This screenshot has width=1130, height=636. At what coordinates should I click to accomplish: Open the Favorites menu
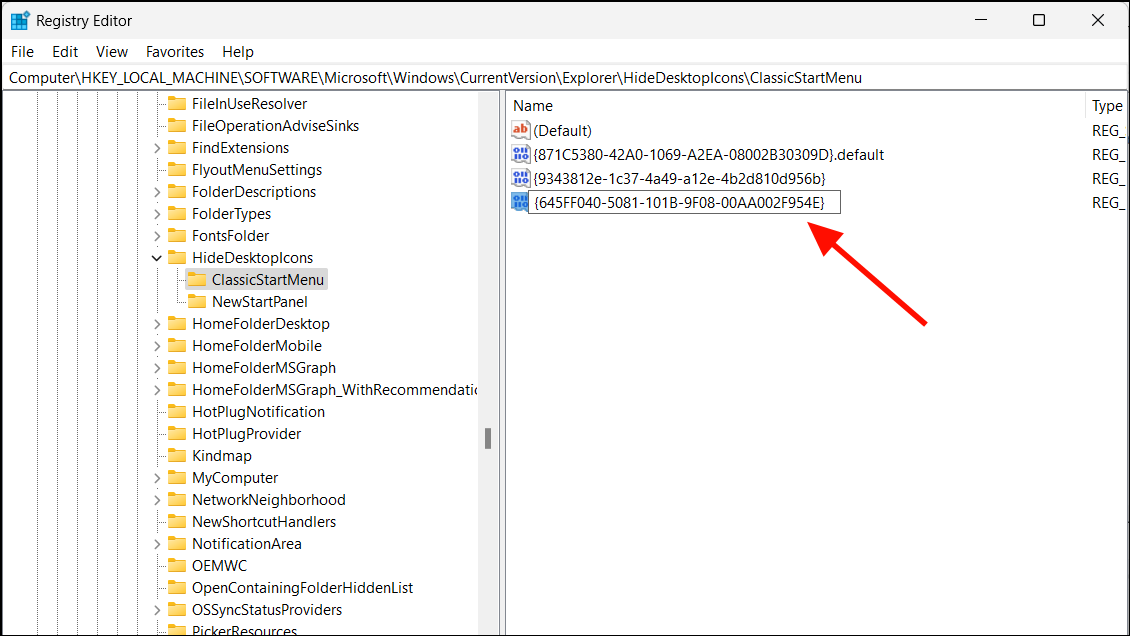174,52
